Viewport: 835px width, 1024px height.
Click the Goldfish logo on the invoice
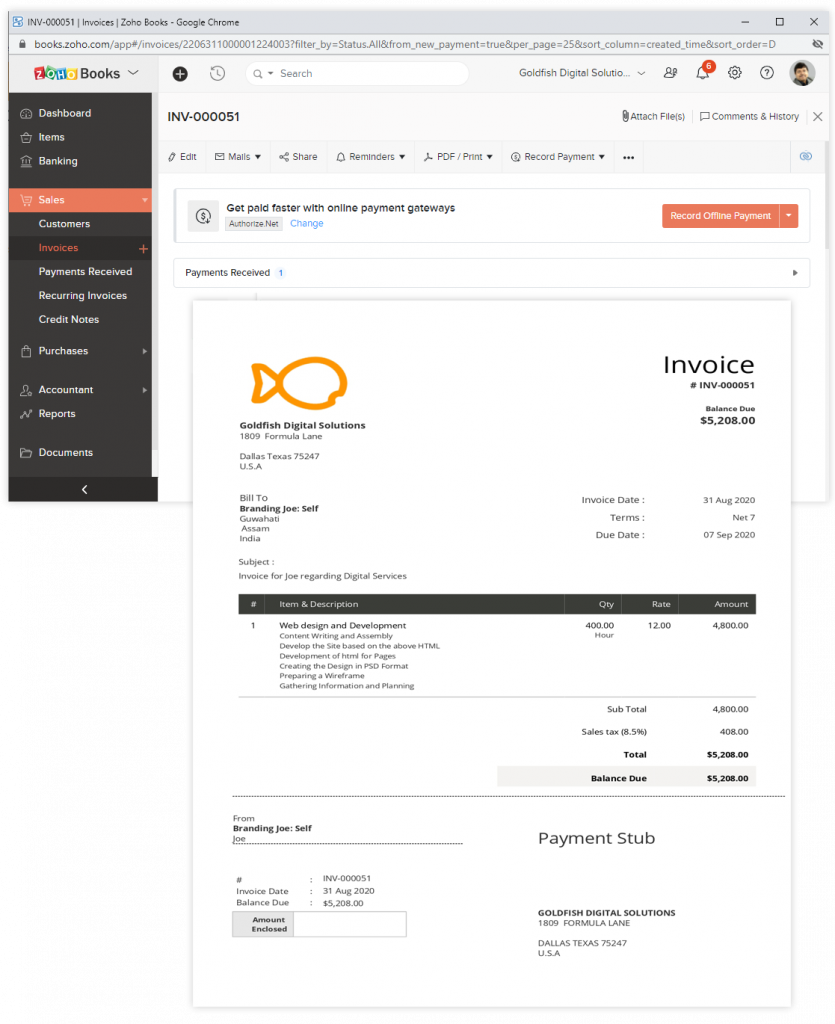[300, 383]
